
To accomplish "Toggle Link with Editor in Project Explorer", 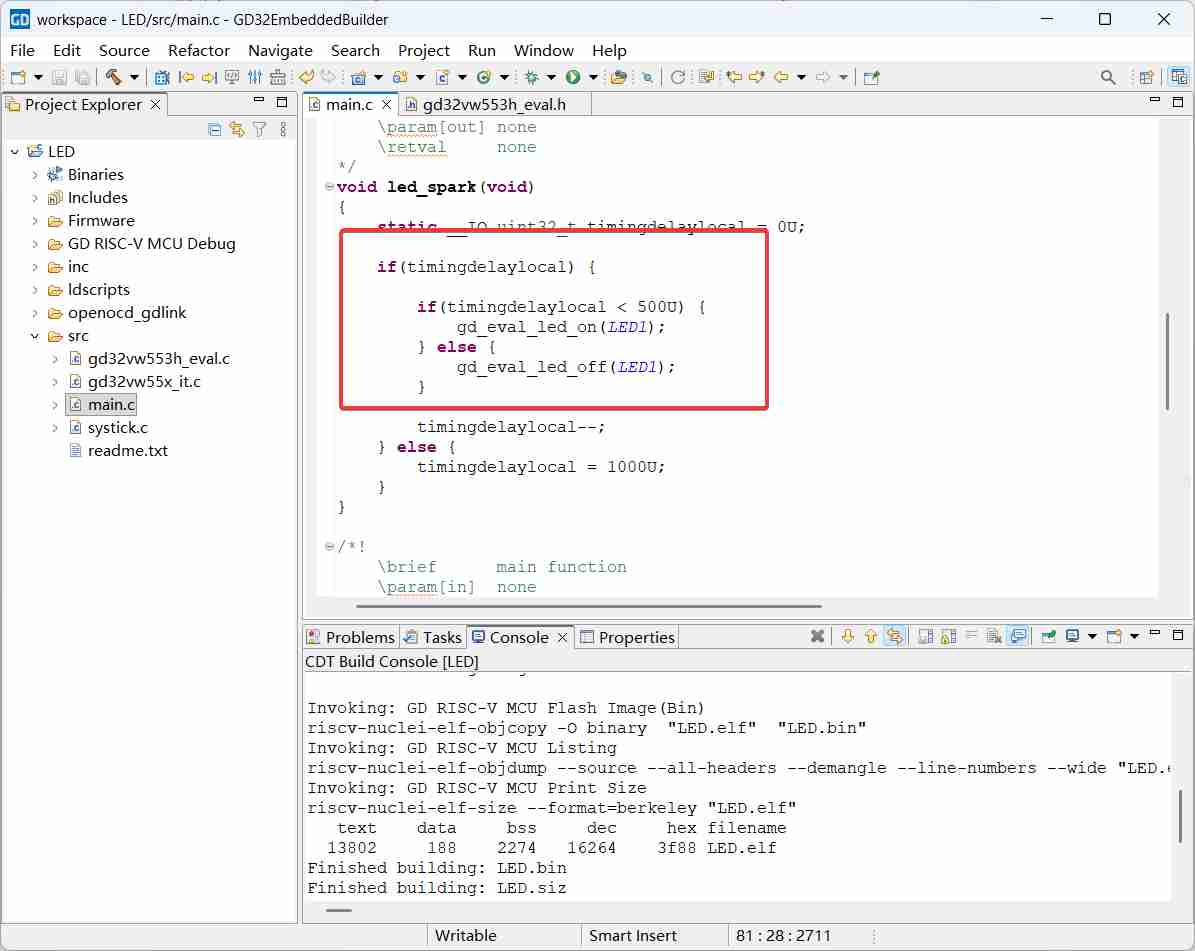I will point(236,129).
